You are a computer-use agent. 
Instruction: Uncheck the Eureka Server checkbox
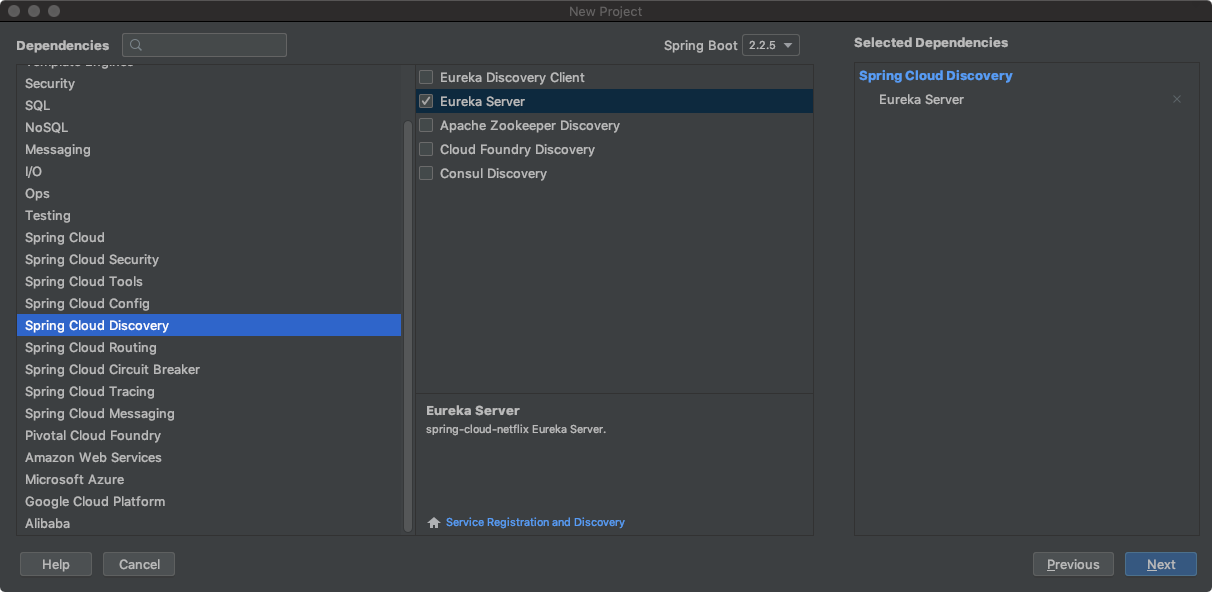426,101
